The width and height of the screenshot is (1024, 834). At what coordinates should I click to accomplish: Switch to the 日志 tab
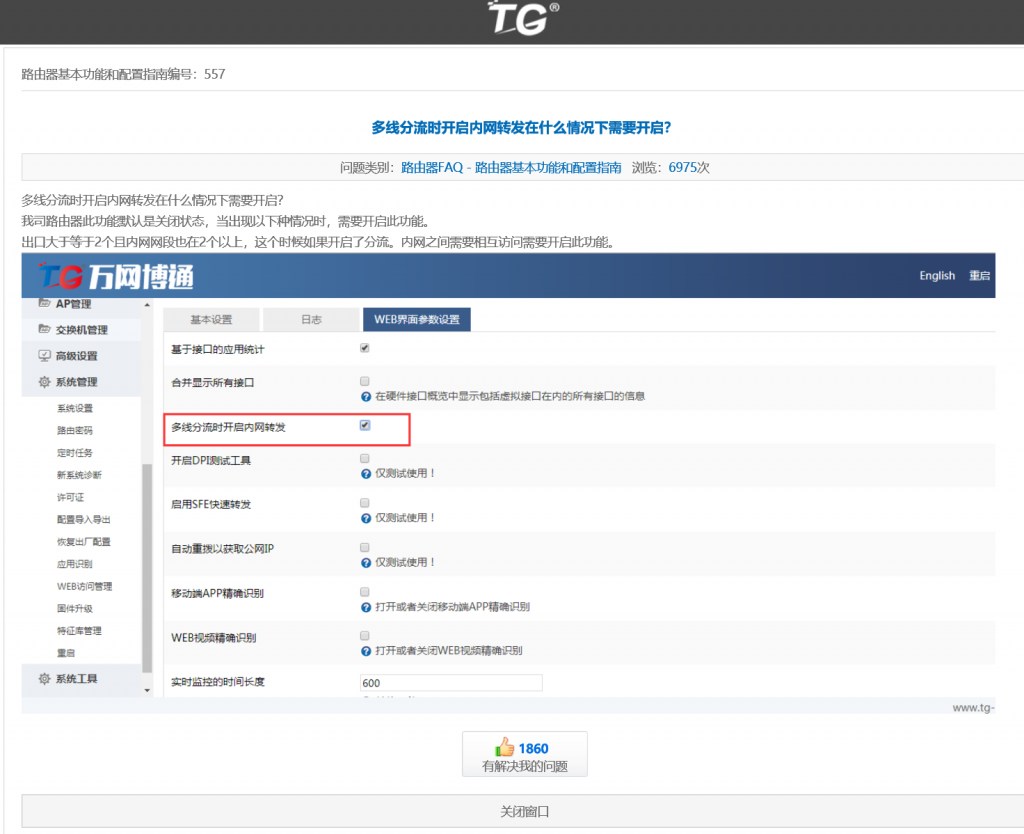tap(311, 320)
